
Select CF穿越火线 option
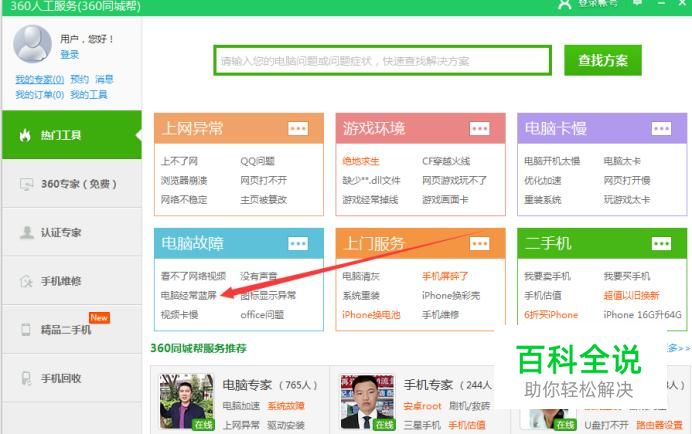point(446,161)
